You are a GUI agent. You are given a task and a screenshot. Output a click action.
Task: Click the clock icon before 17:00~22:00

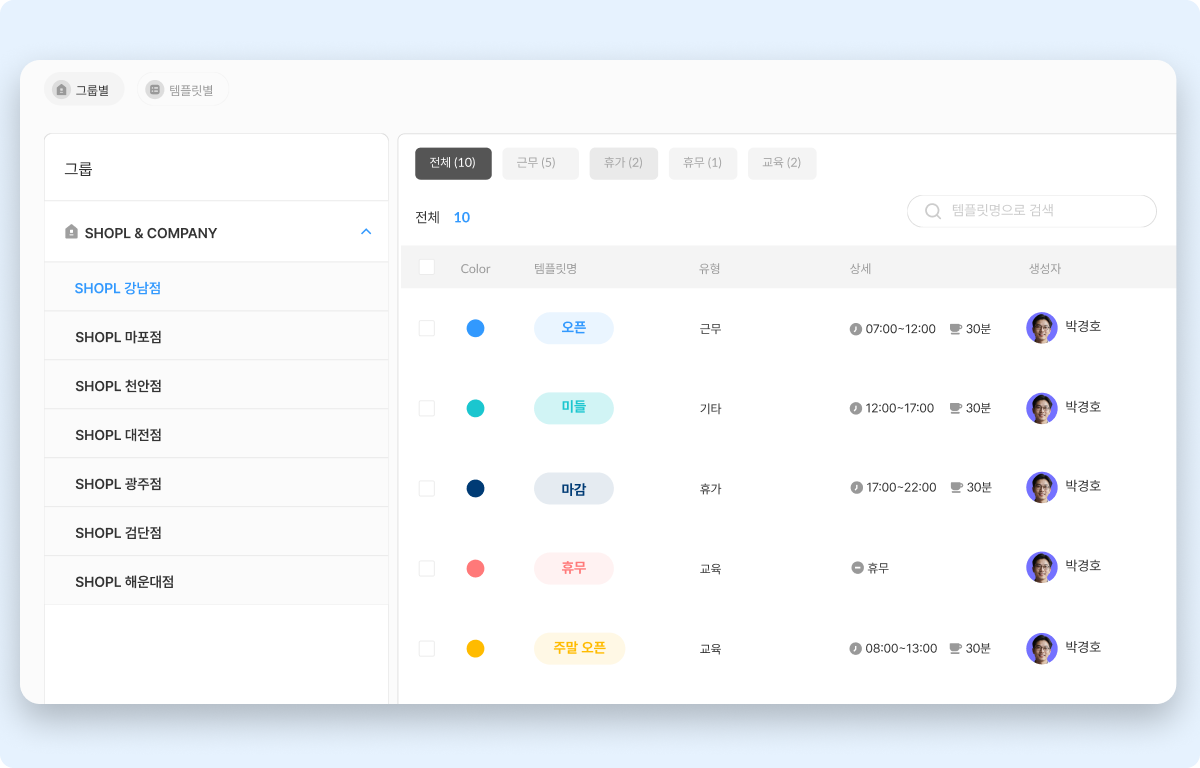tap(856, 487)
